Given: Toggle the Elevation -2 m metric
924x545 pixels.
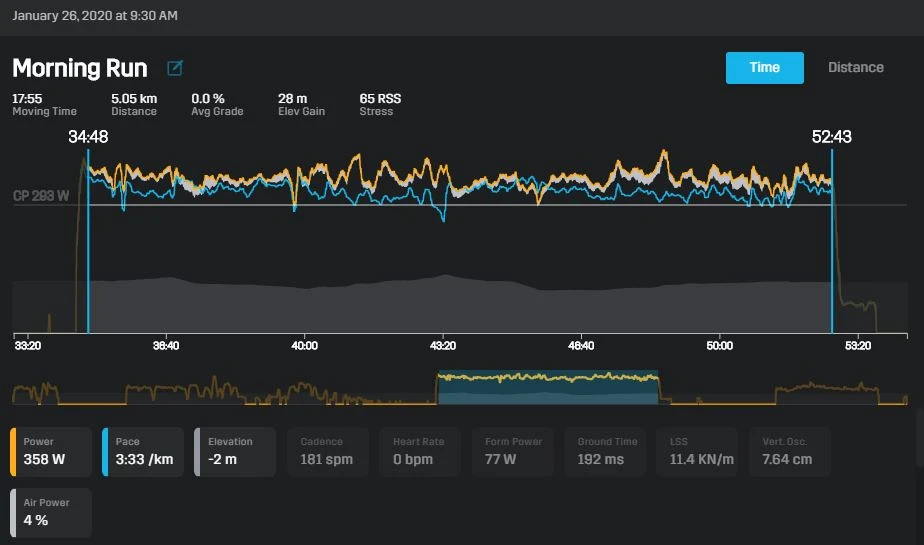Looking at the screenshot, I should click(235, 452).
